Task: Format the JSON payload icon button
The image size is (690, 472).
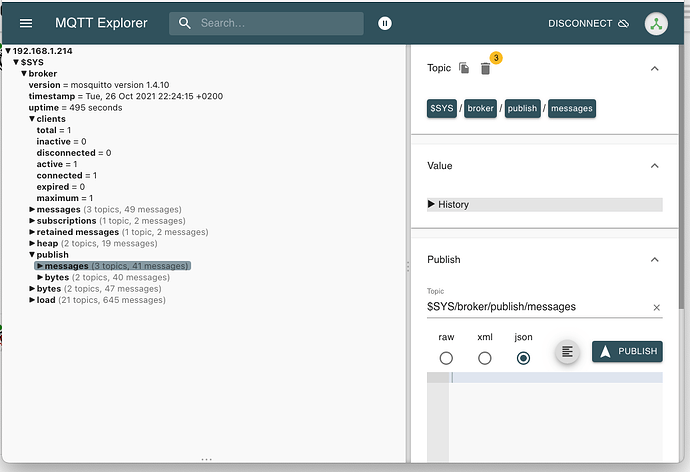Action: [x=567, y=351]
